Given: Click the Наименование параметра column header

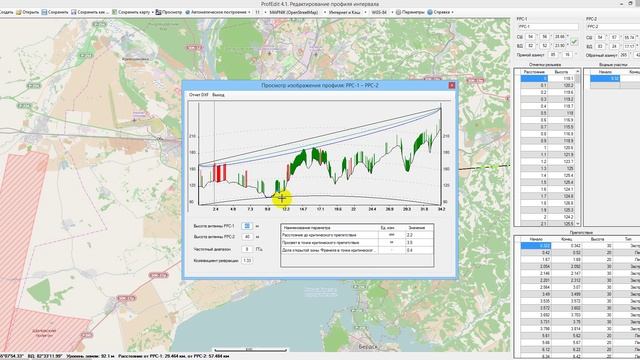Looking at the screenshot, I should [x=330, y=228].
